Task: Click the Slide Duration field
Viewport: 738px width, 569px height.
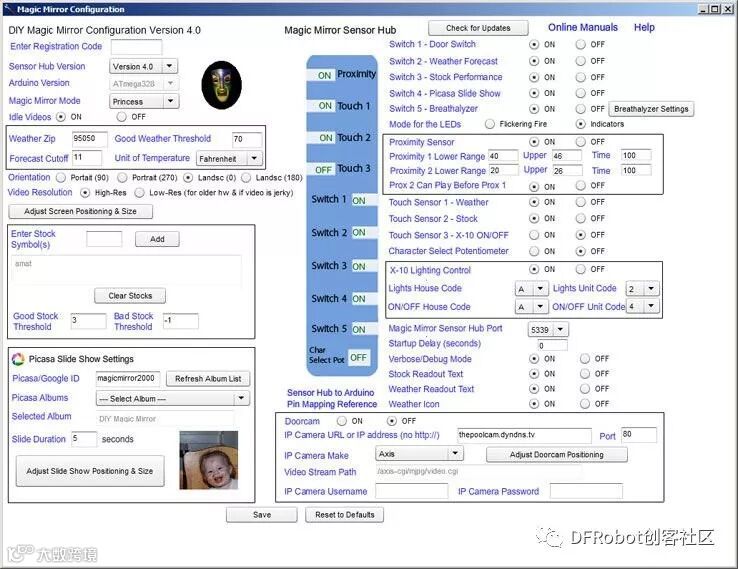Action: 84,439
